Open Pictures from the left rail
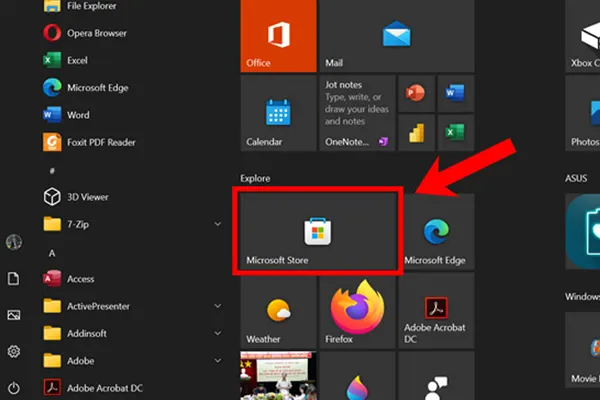This screenshot has height=400, width=600. pos(14,315)
